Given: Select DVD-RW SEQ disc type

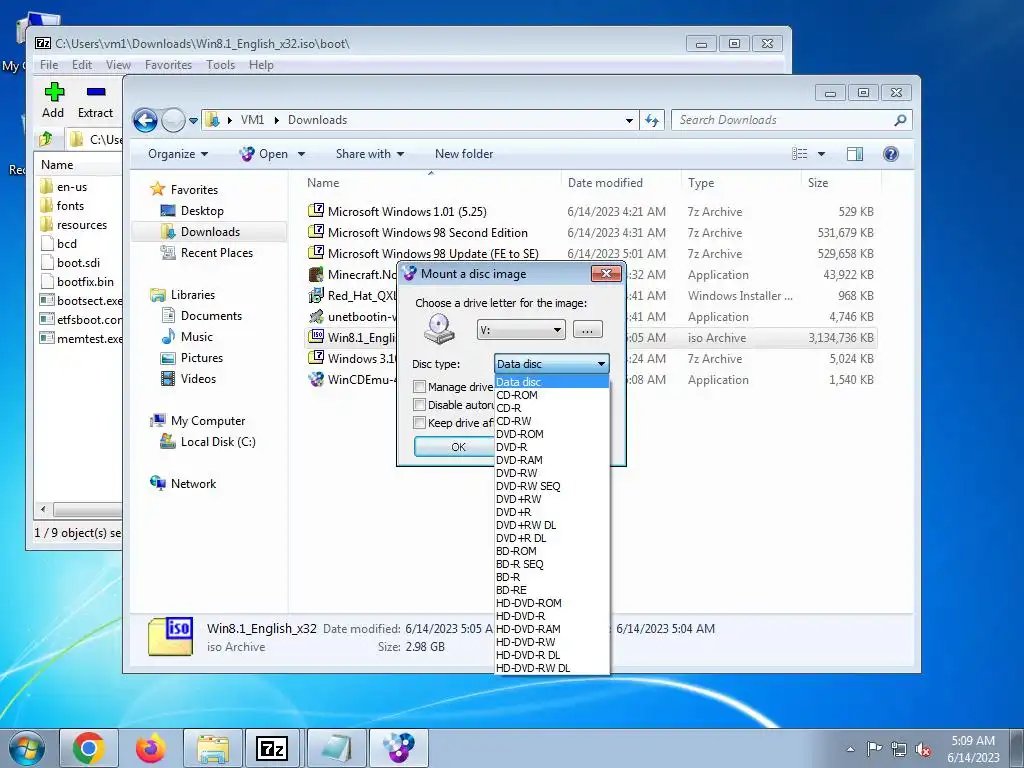Looking at the screenshot, I should tap(552, 486).
